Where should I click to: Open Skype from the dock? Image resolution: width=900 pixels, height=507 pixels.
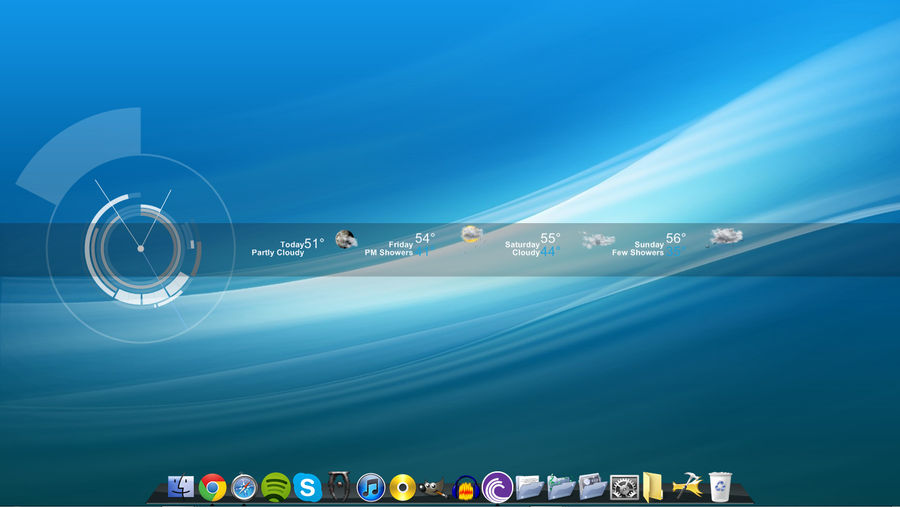point(308,487)
